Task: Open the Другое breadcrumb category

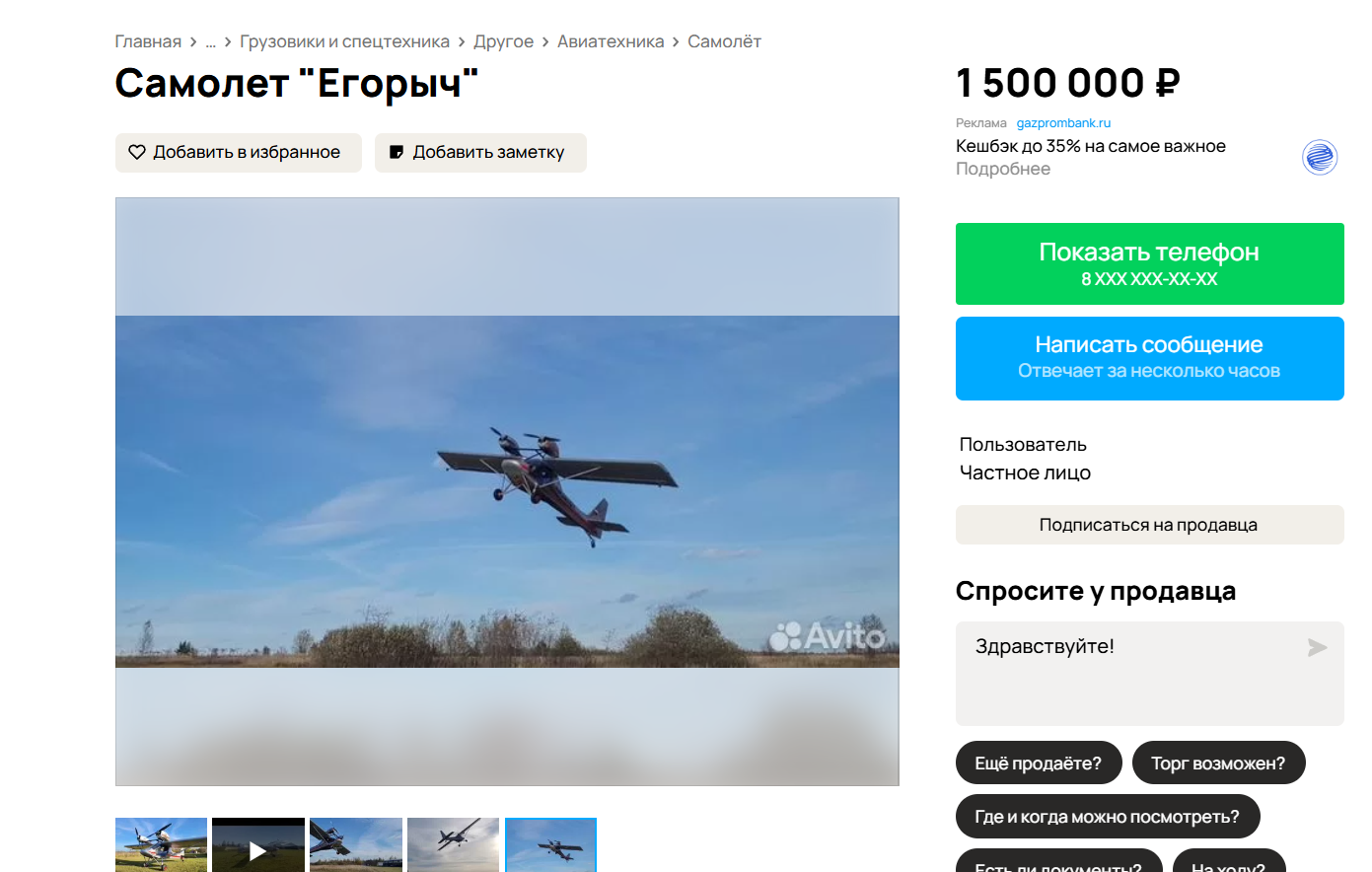Action: 503,41
